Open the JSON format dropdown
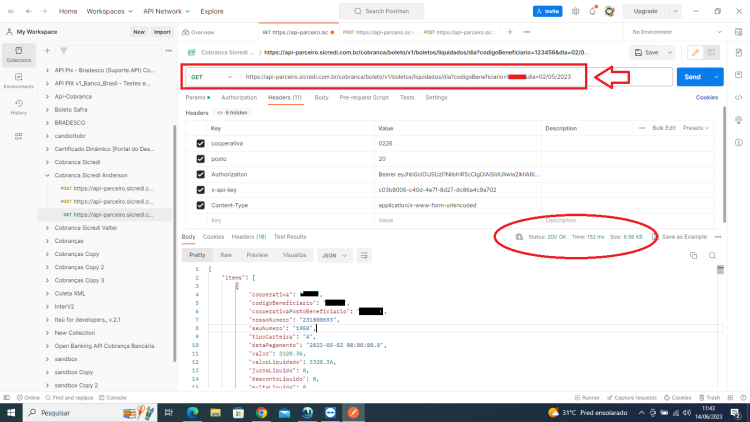Viewport: 750px width, 422px height. coord(334,255)
